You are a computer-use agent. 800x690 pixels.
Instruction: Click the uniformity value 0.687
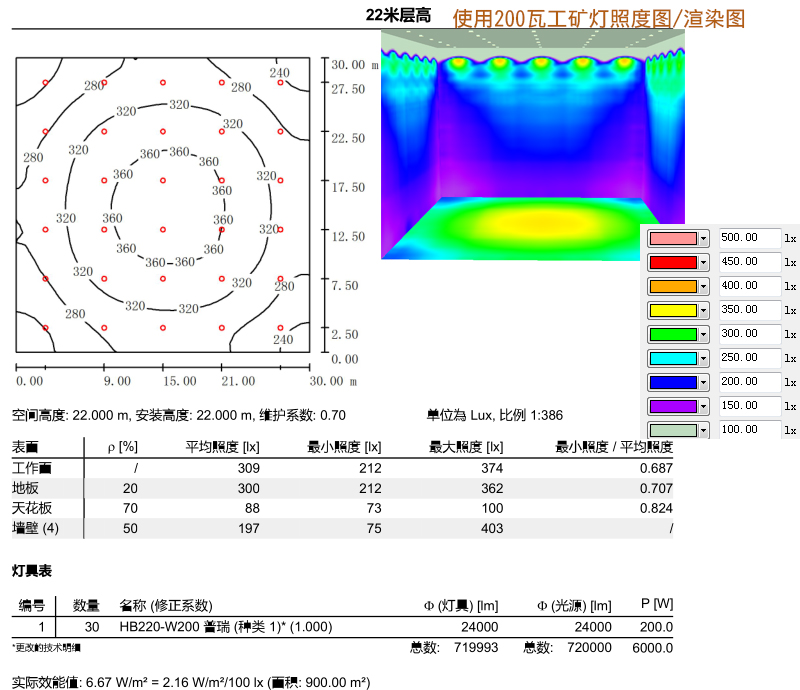656,469
